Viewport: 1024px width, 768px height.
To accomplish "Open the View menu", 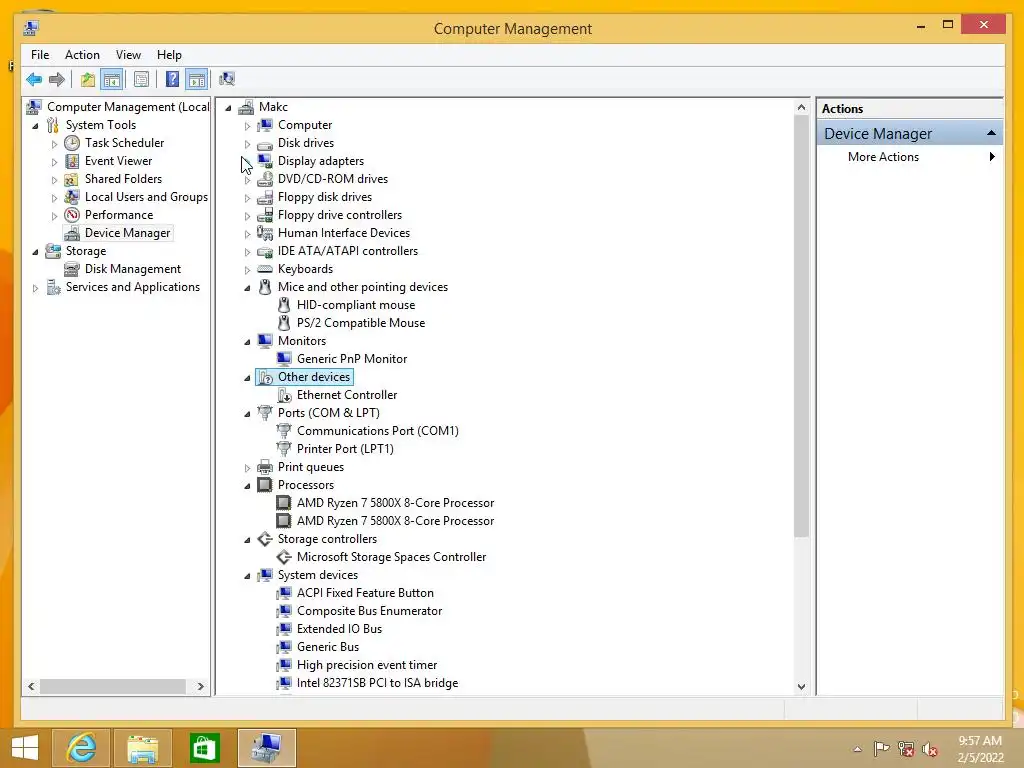I will tap(128, 55).
